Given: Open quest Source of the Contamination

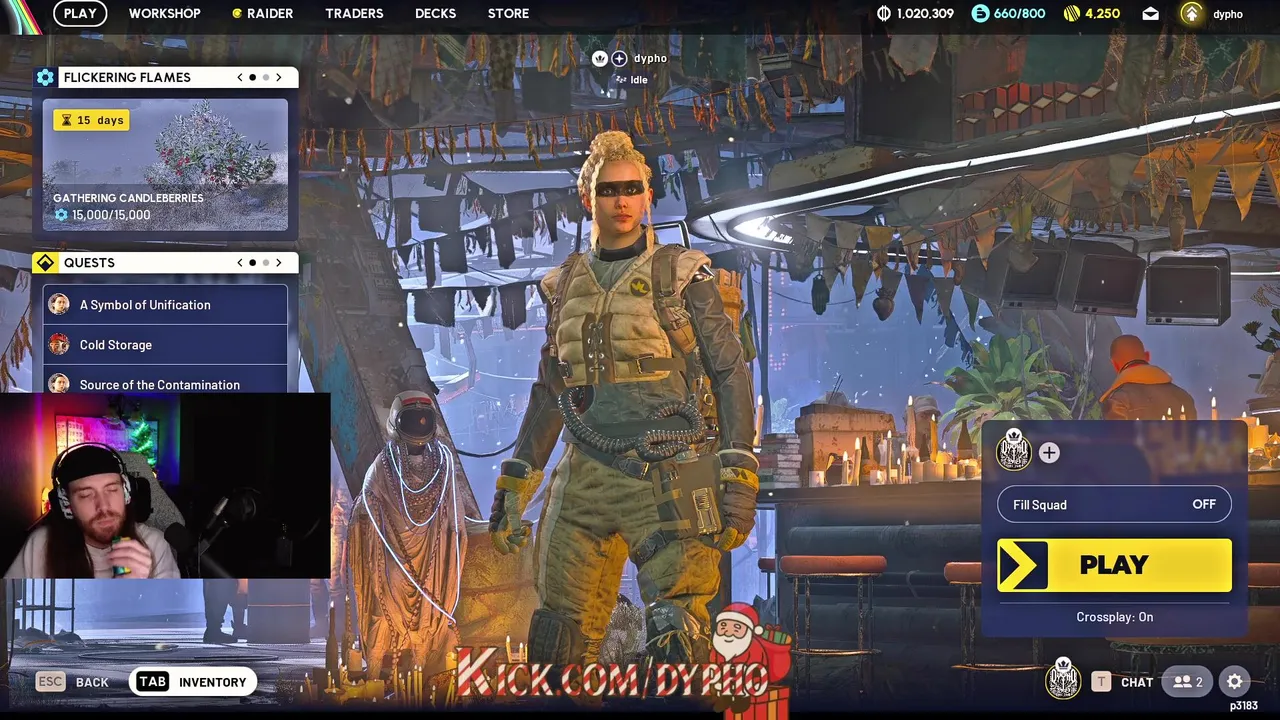Looking at the screenshot, I should coord(165,381).
